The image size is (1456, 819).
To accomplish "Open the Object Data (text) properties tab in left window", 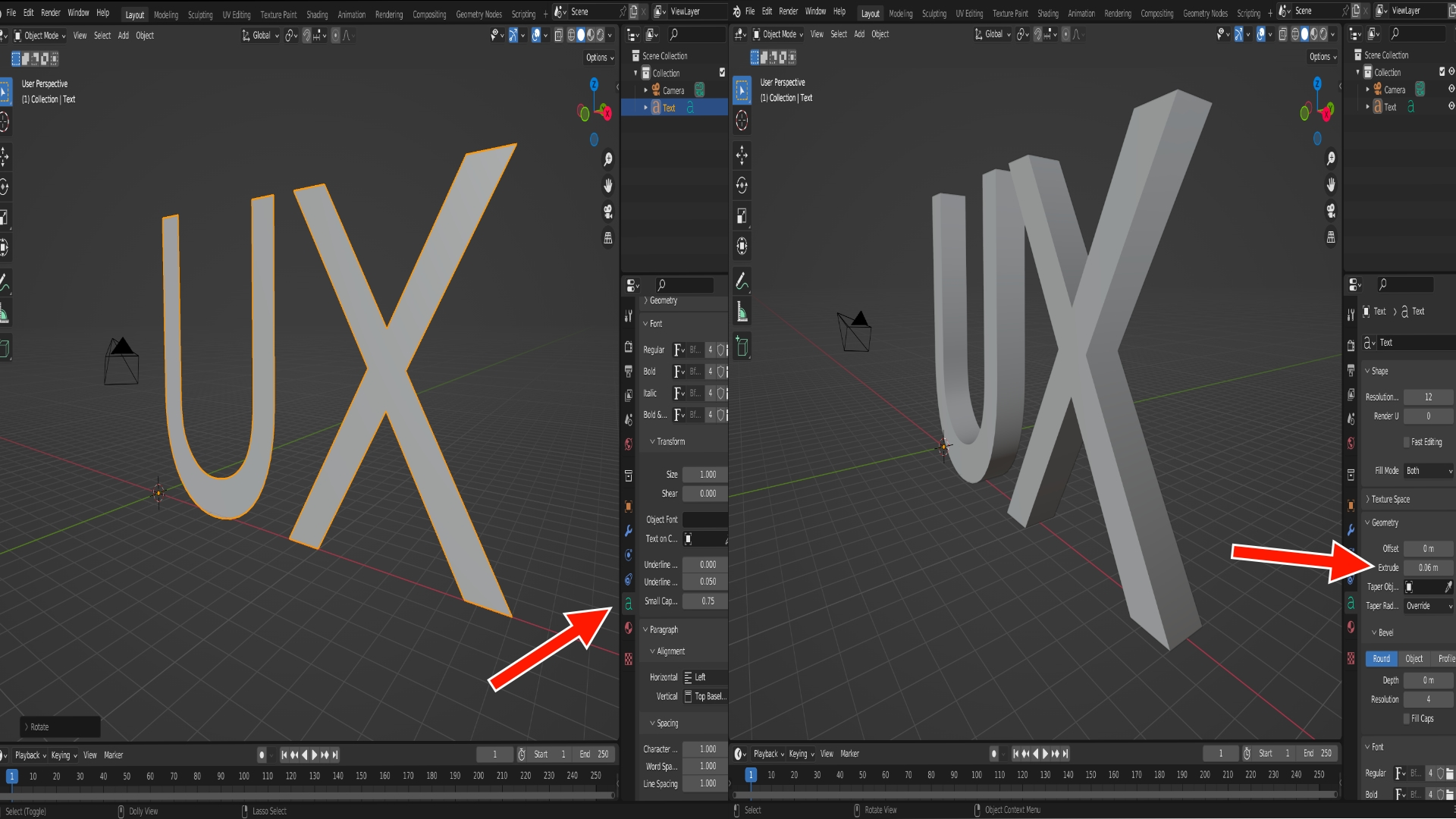I will pos(628,604).
